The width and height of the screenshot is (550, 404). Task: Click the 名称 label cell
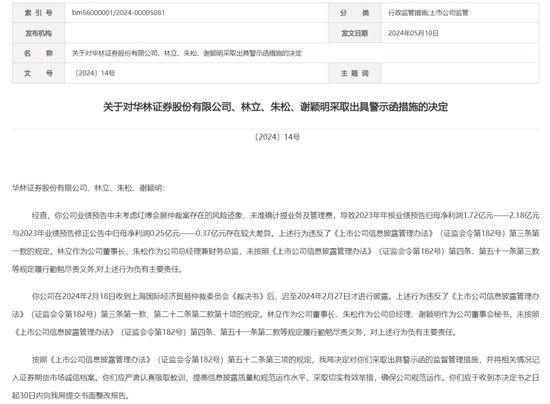pyautogui.click(x=39, y=53)
